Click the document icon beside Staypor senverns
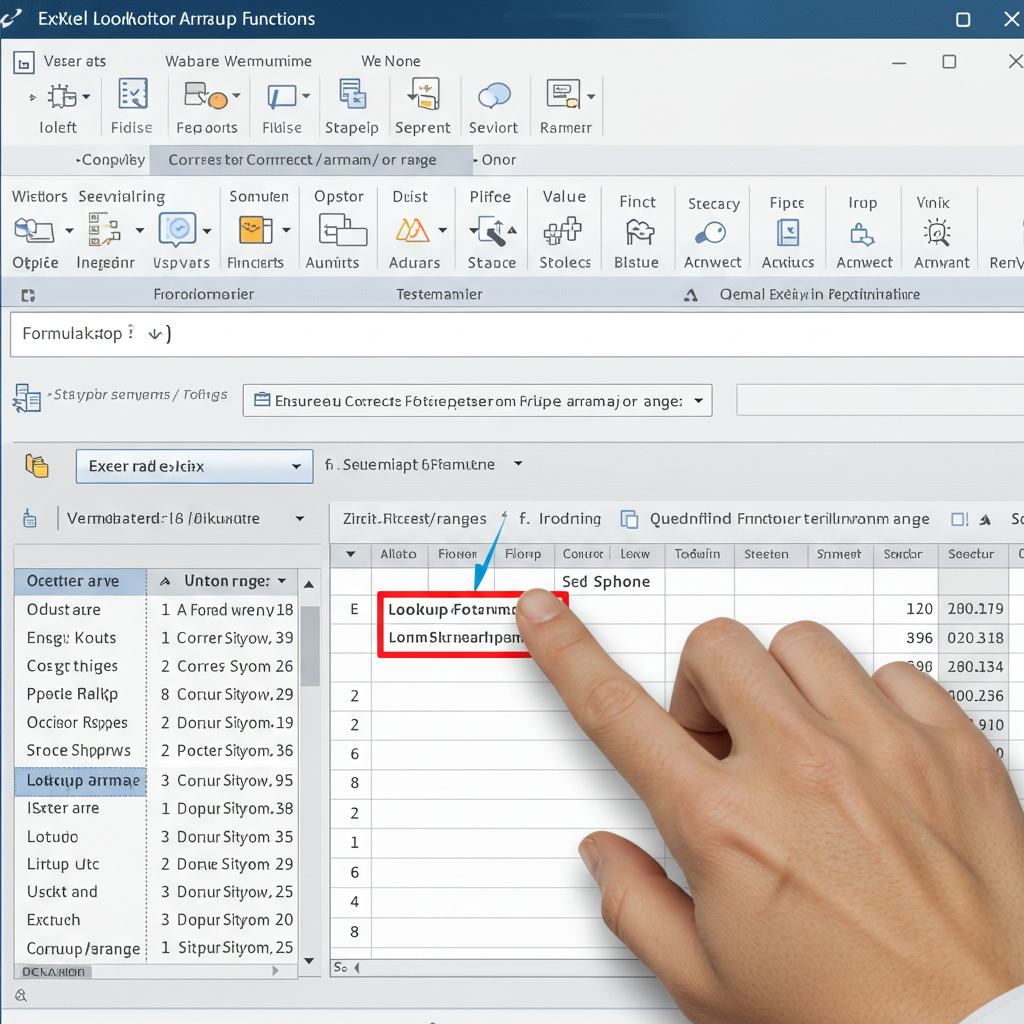This screenshot has height=1024, width=1024. click(x=27, y=398)
